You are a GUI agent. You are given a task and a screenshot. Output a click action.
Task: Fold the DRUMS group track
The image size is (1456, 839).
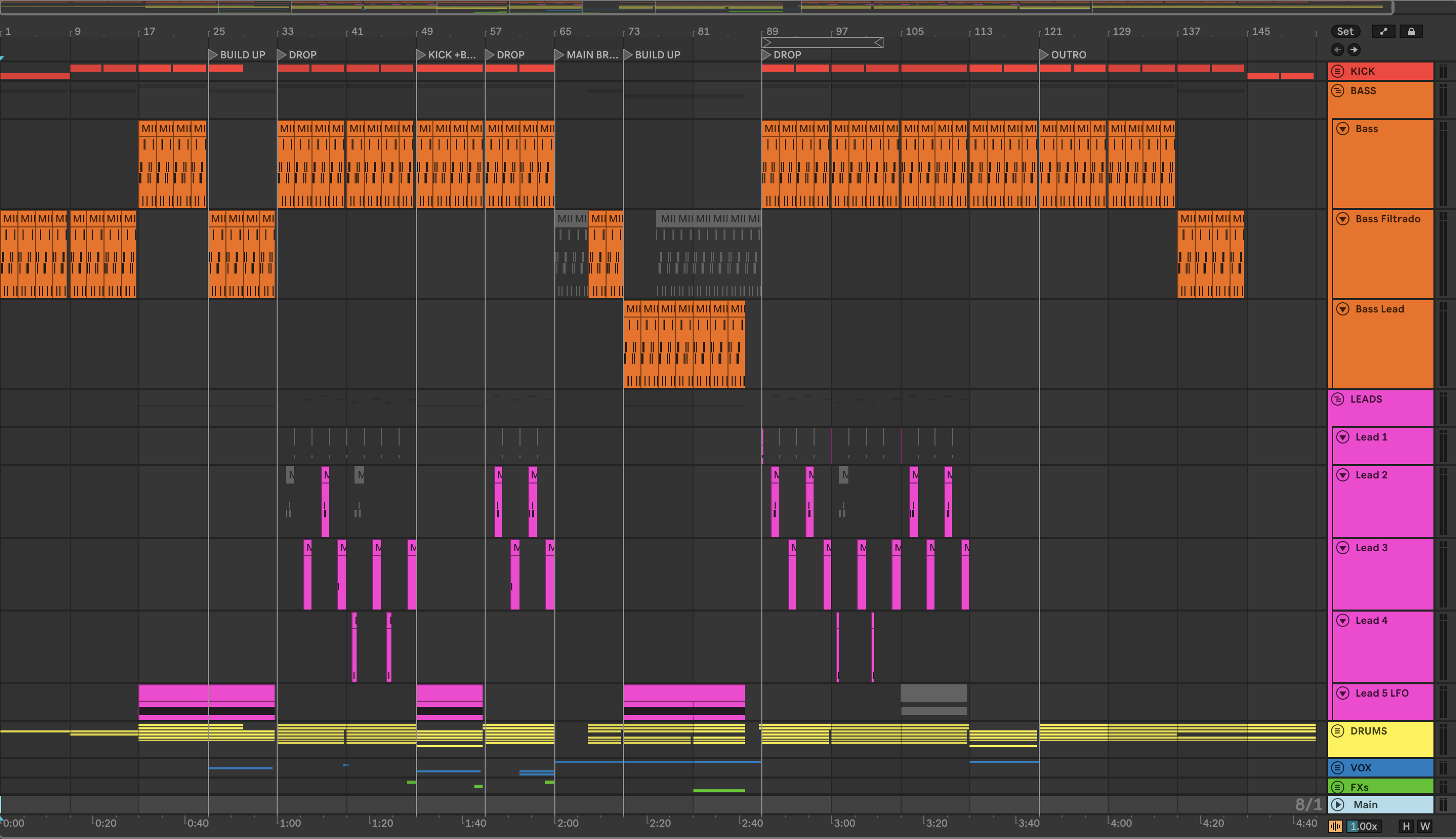pyautogui.click(x=1338, y=730)
